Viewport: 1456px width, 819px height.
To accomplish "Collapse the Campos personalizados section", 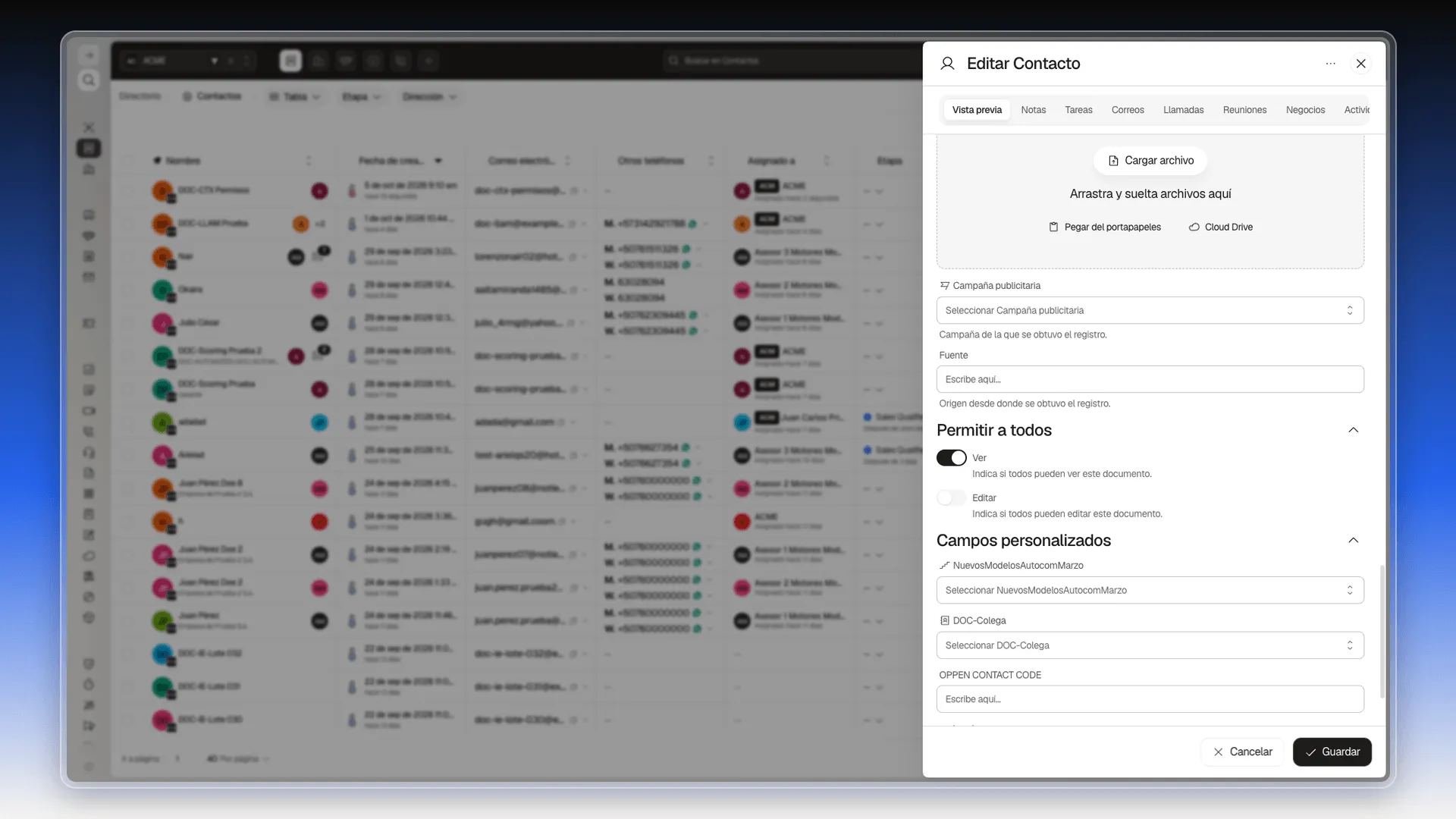I will 1353,541.
